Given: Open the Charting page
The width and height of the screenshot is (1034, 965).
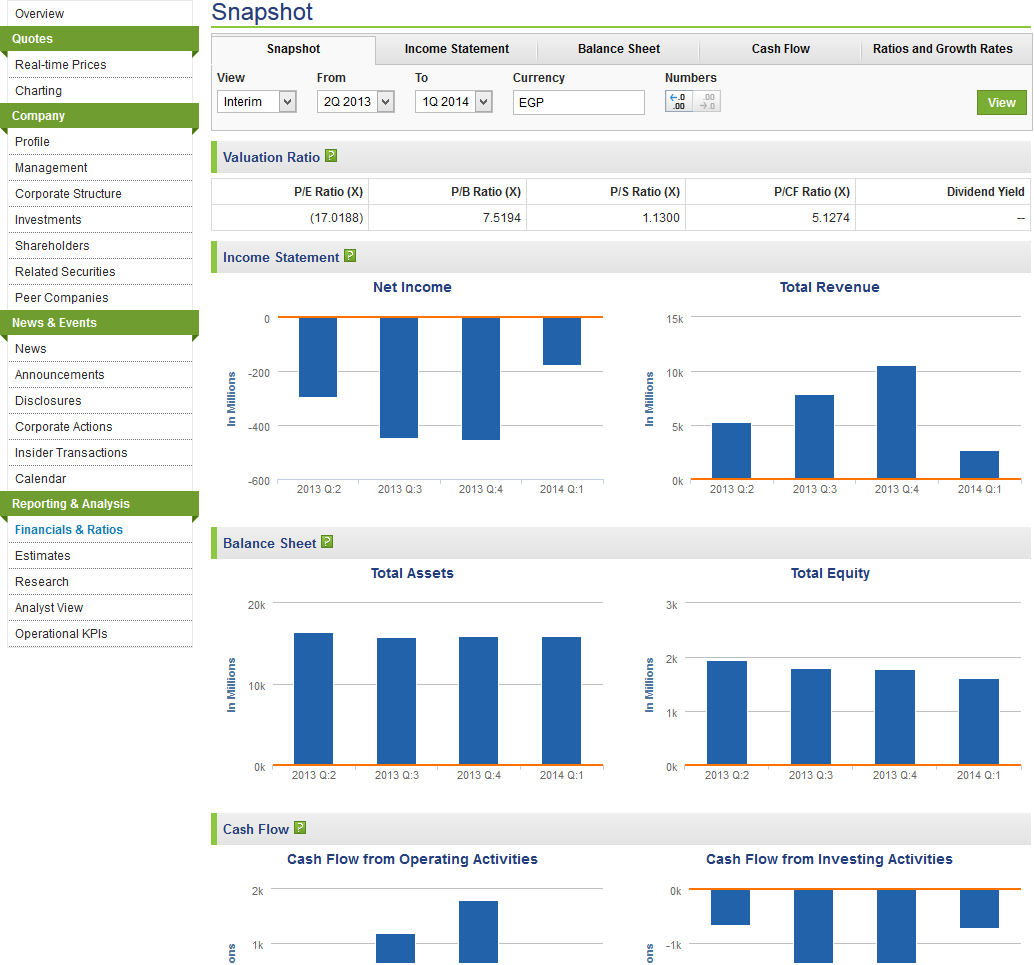Looking at the screenshot, I should (38, 90).
